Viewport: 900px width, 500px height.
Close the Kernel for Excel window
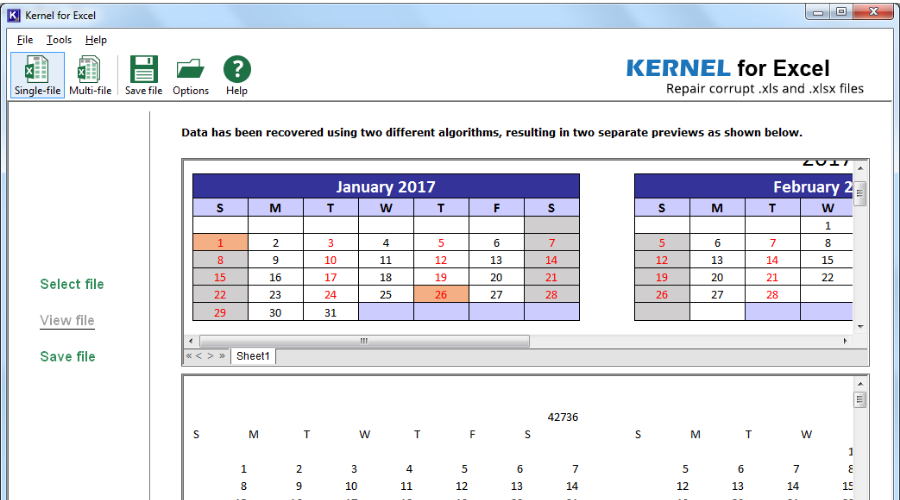[873, 12]
